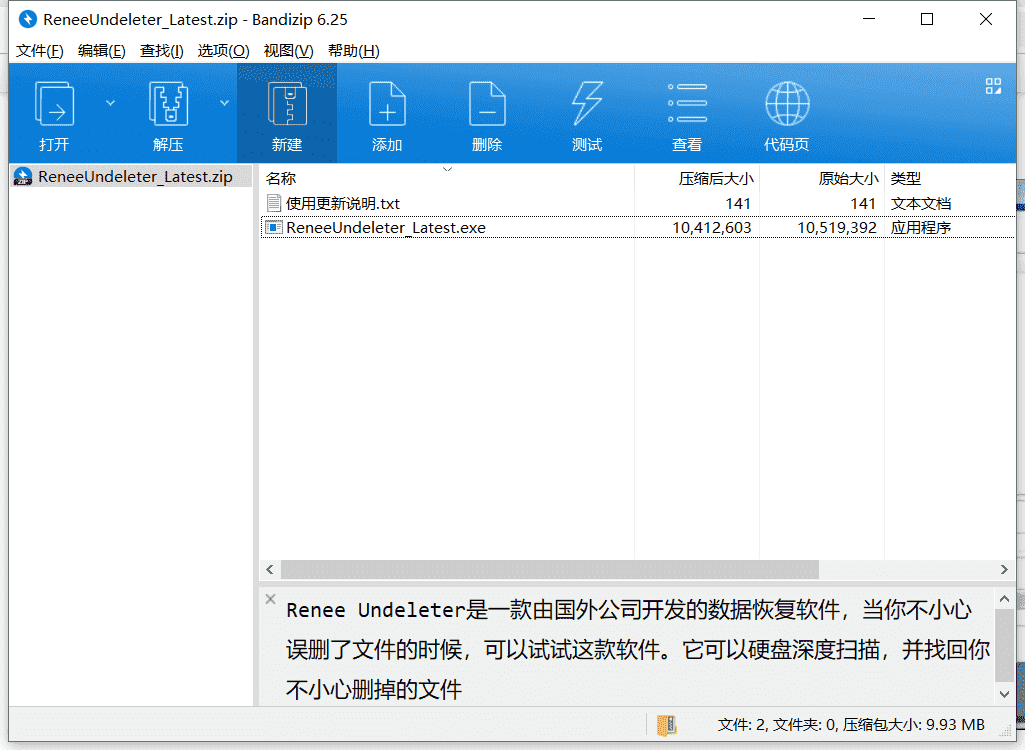Open the 视图(V) menu

click(x=288, y=51)
